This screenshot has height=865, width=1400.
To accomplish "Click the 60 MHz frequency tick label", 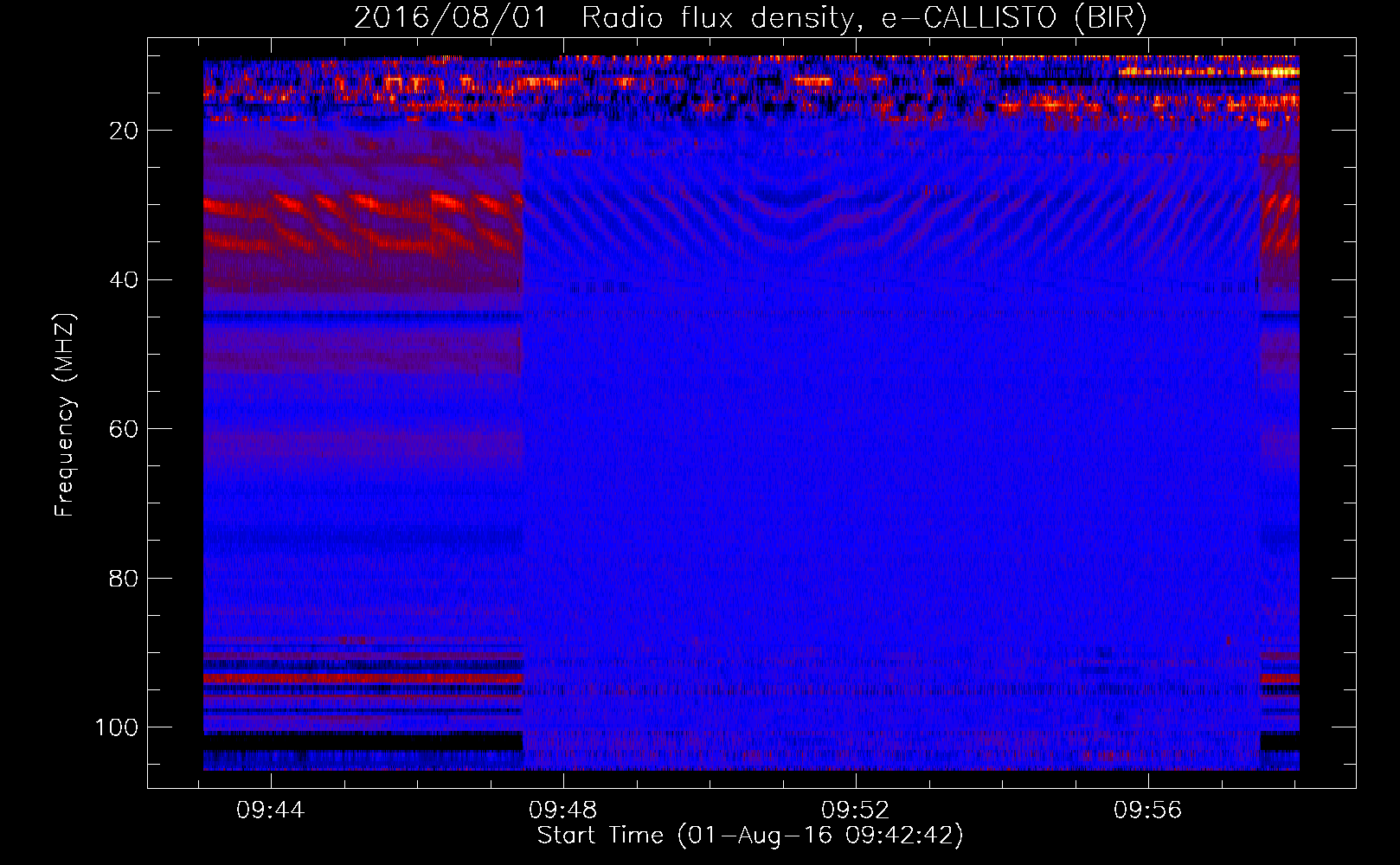I will (124, 429).
